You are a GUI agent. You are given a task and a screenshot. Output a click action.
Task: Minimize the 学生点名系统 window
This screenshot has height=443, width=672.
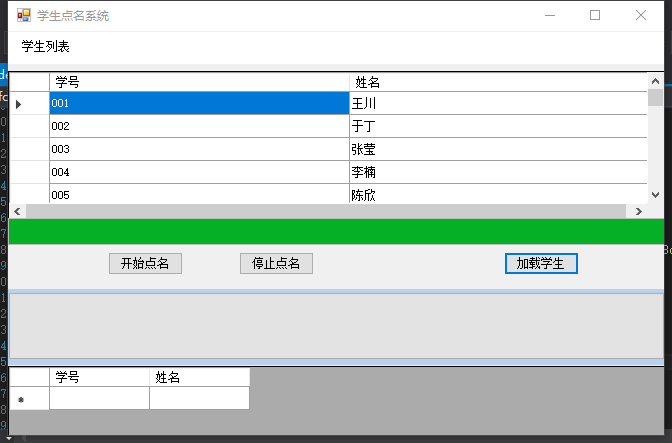click(550, 15)
